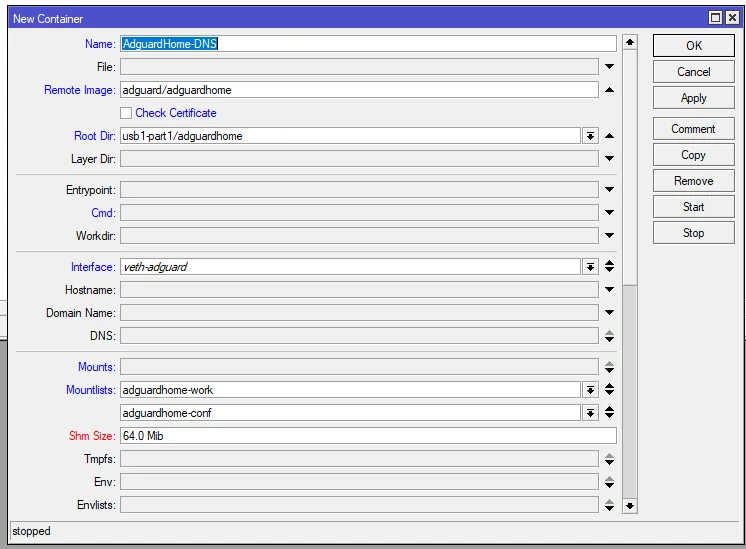Click the Mountlists label
Viewport: 746px width, 549px height.
[x=91, y=390]
